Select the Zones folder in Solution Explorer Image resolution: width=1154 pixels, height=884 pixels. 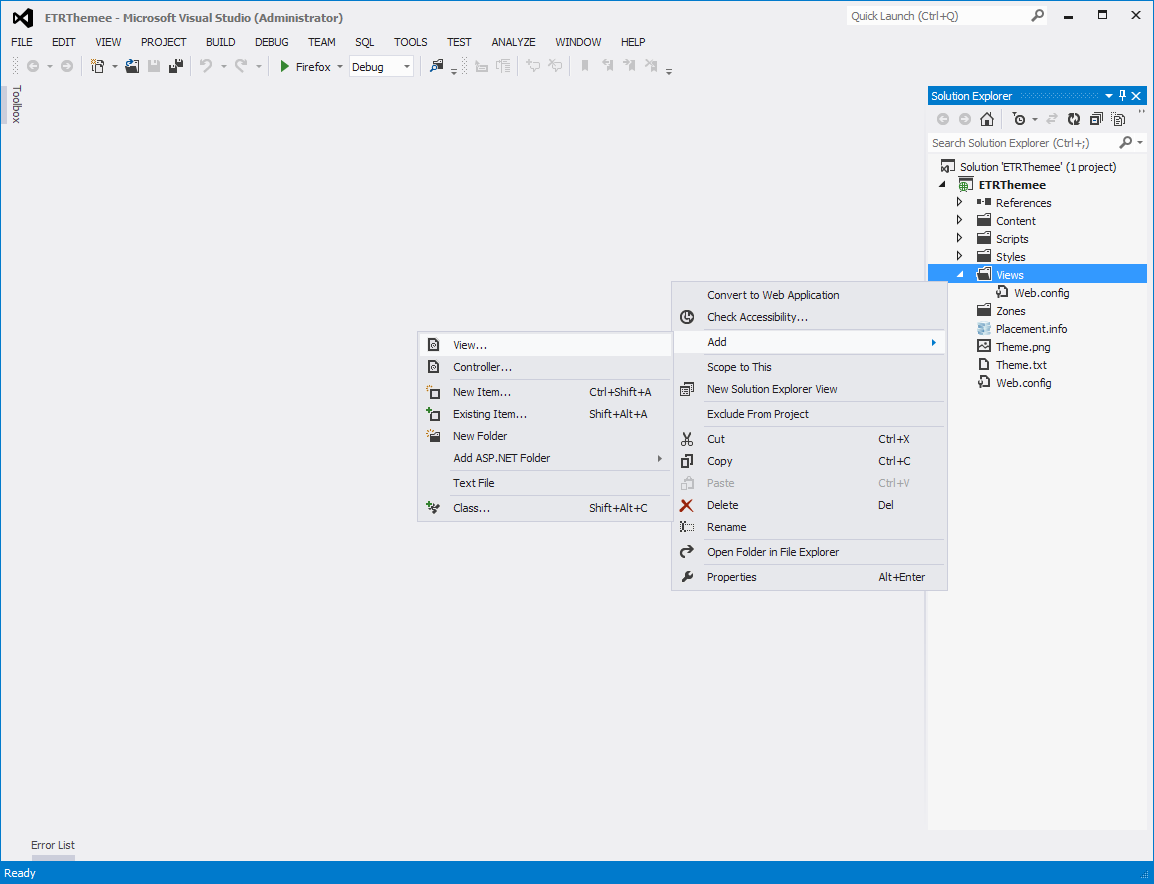[1010, 311]
